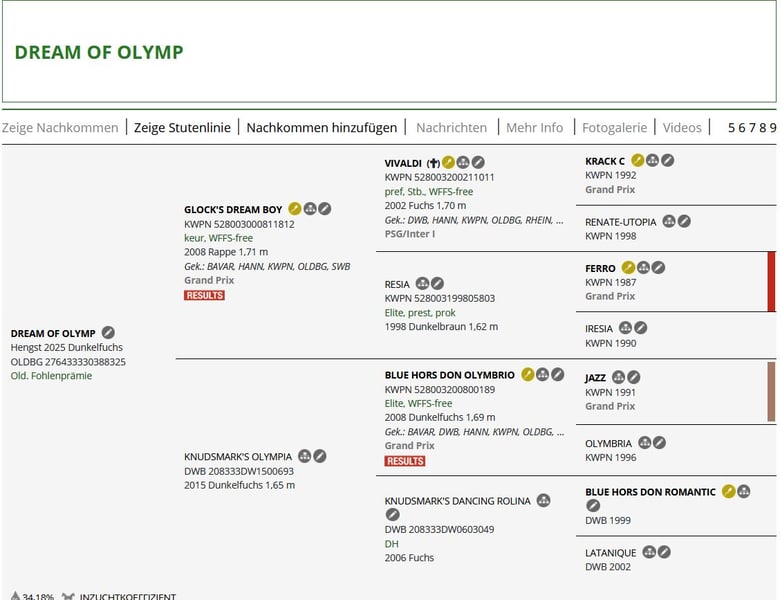Click edit pencil next to FERRO
Viewport: 780px width, 600px height.
click(x=658, y=268)
